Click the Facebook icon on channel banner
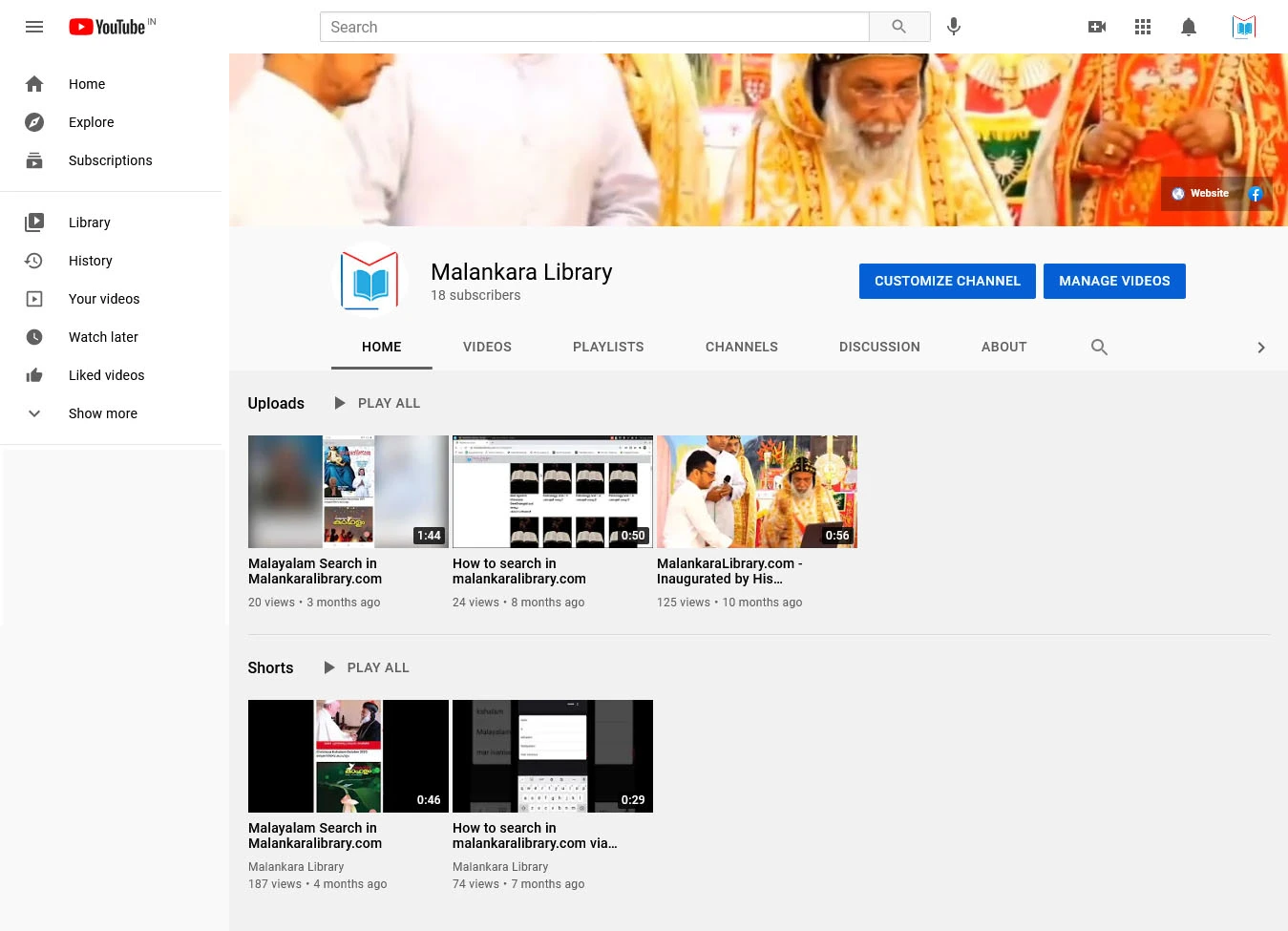1288x931 pixels. pos(1256,194)
